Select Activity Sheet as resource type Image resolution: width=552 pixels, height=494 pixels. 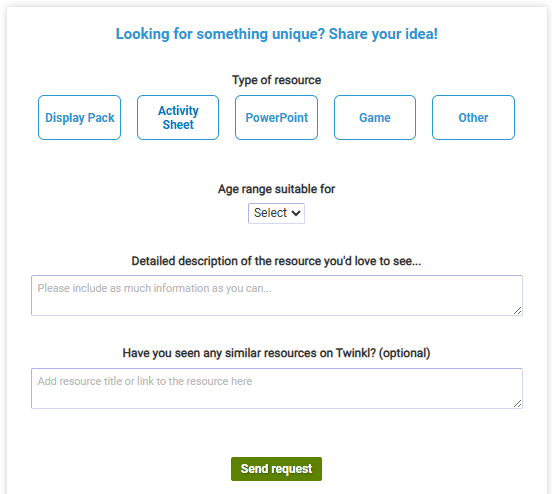tap(178, 118)
